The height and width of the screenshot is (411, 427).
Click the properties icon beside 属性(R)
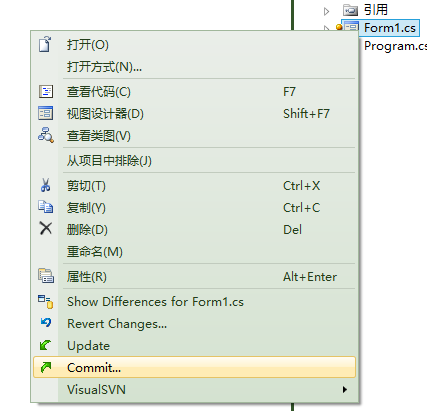pos(46,276)
